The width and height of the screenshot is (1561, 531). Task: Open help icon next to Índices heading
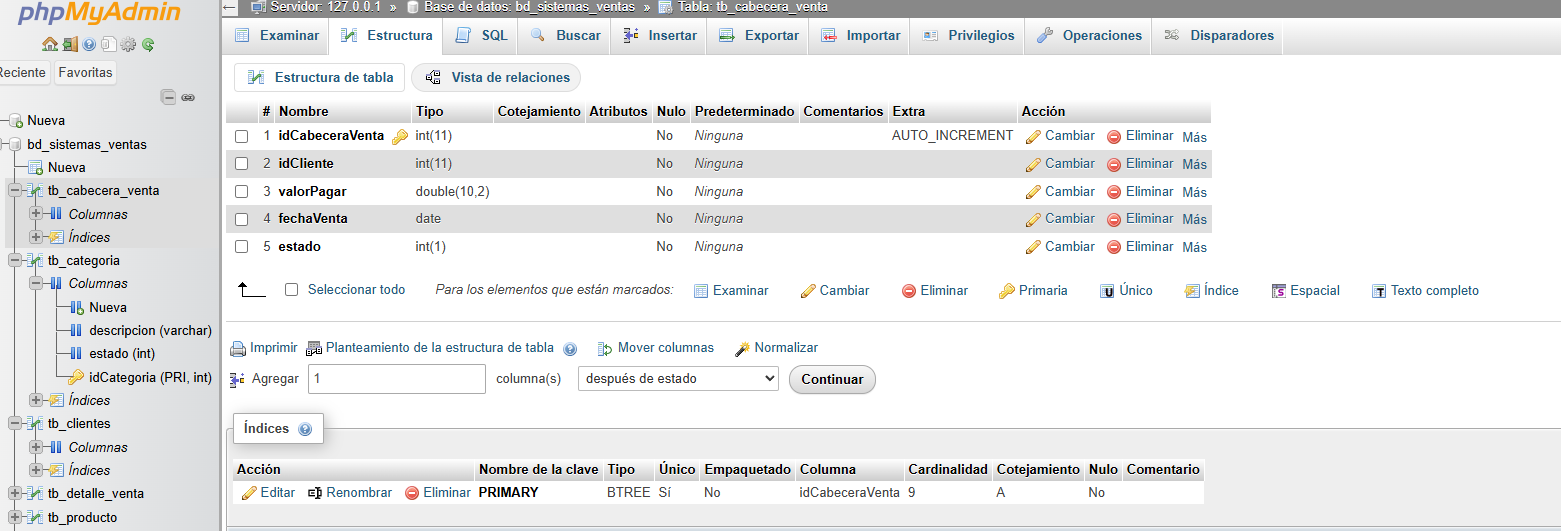305,429
